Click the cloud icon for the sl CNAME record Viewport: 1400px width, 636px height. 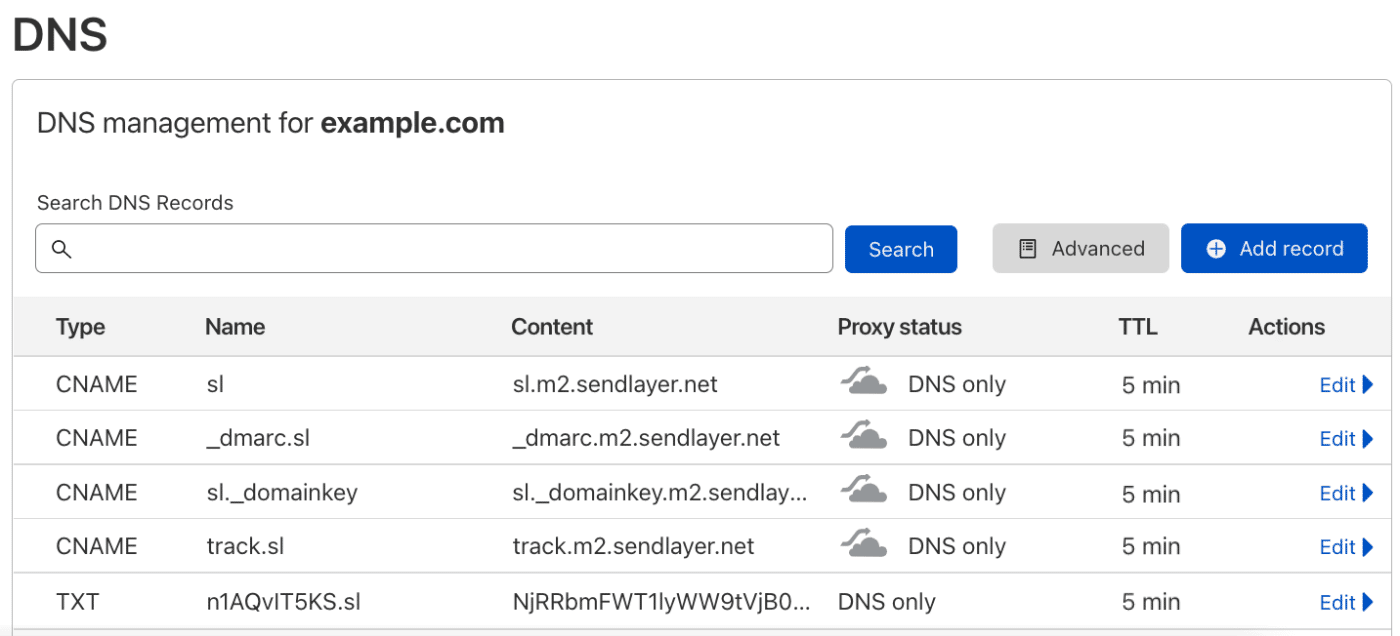pos(864,383)
